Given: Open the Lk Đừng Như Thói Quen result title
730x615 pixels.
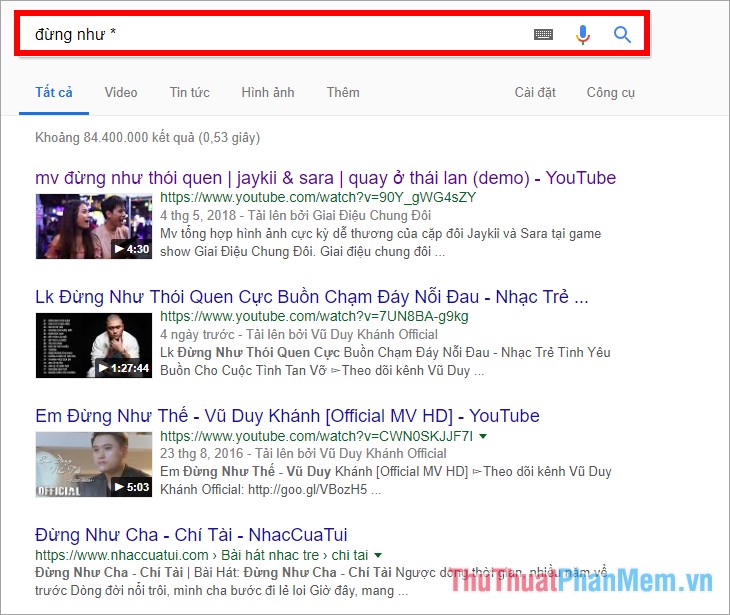Looking at the screenshot, I should click(312, 297).
